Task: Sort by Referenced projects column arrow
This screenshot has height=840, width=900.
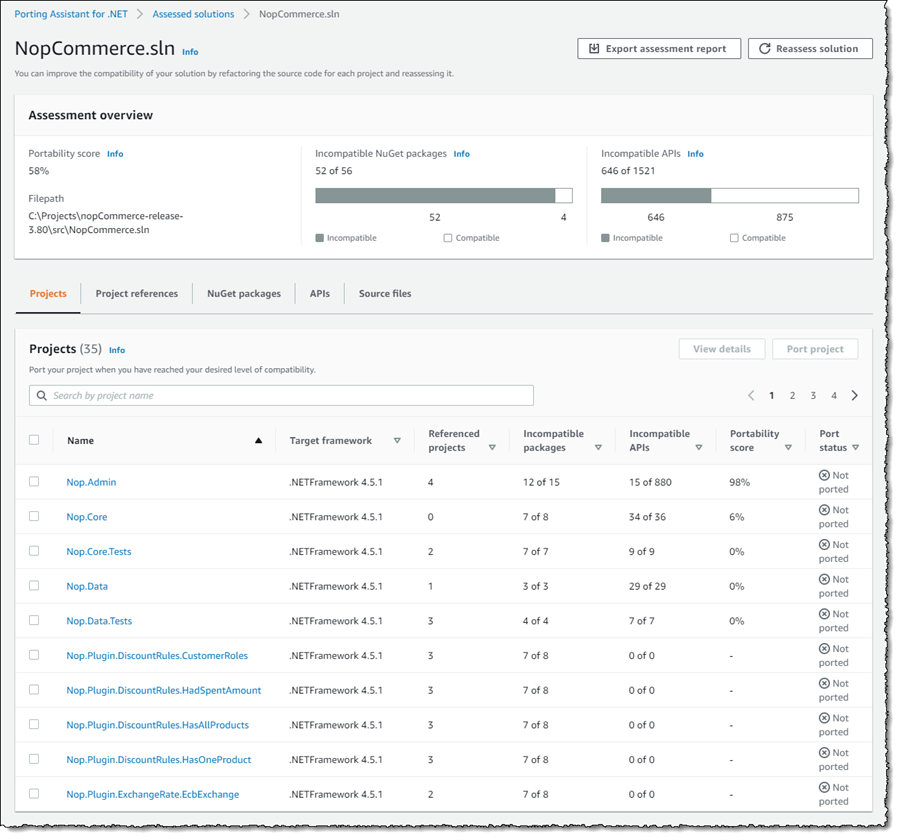Action: [x=492, y=448]
